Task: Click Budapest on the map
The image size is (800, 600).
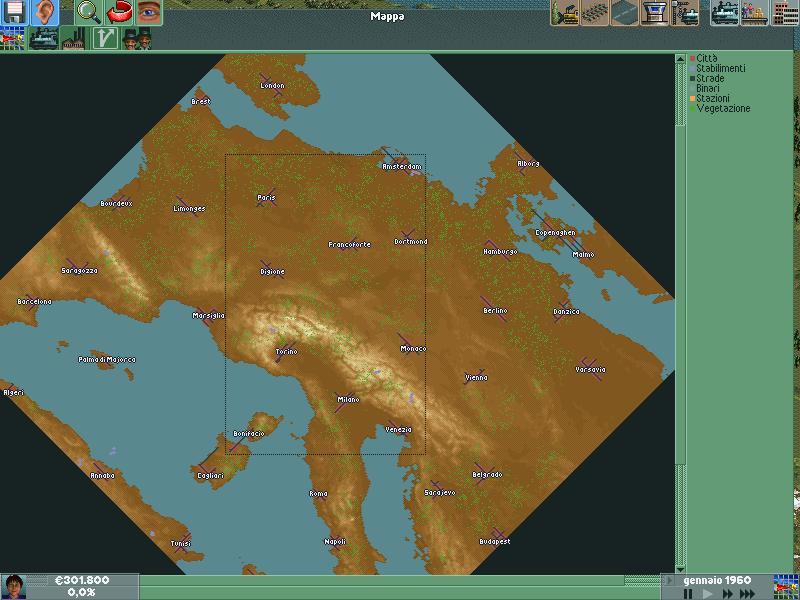Action: click(495, 542)
